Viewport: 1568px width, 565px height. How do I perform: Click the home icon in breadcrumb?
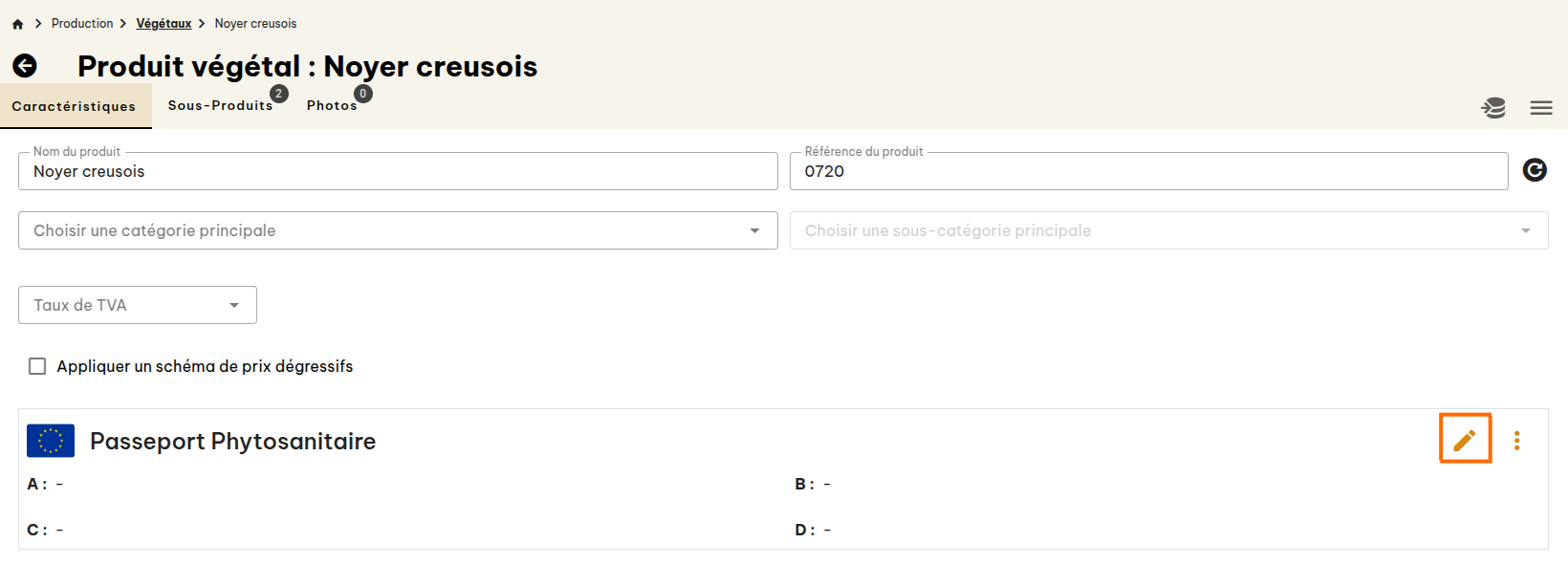(x=17, y=24)
